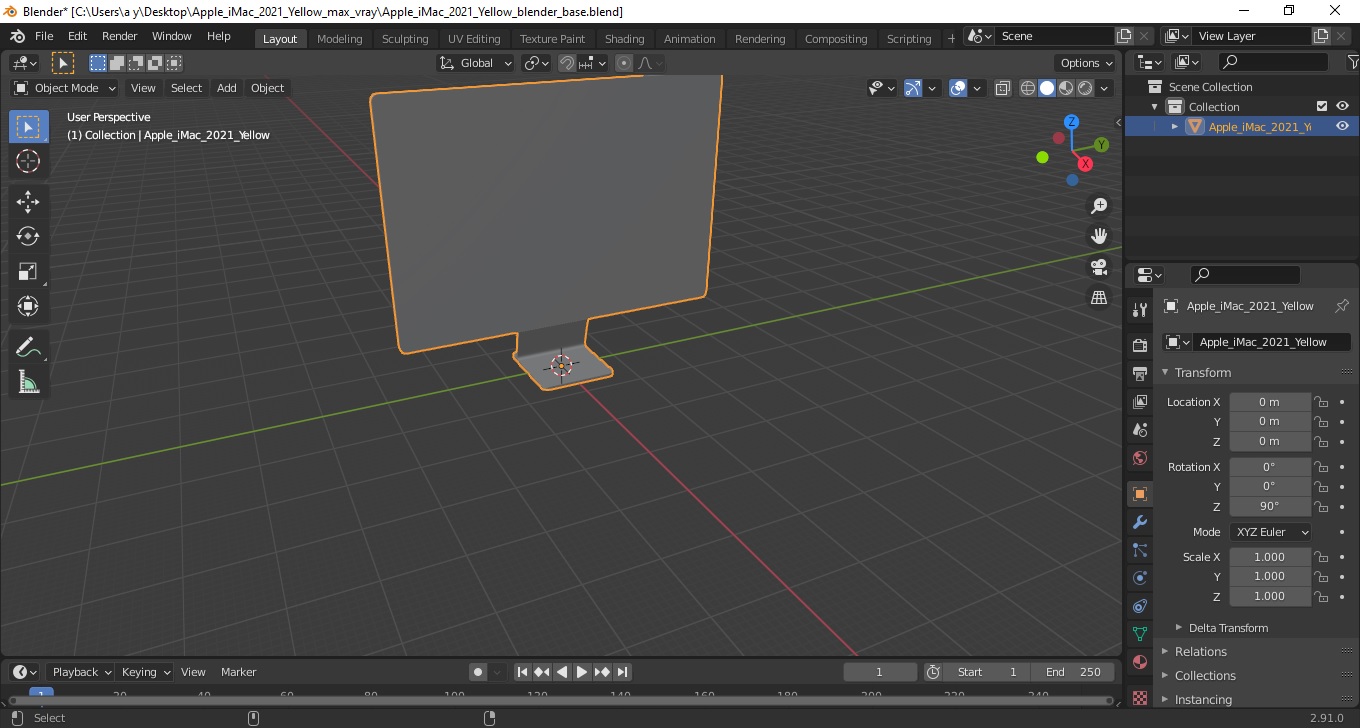The height and width of the screenshot is (728, 1360).
Task: Play animation forward
Action: pos(582,672)
